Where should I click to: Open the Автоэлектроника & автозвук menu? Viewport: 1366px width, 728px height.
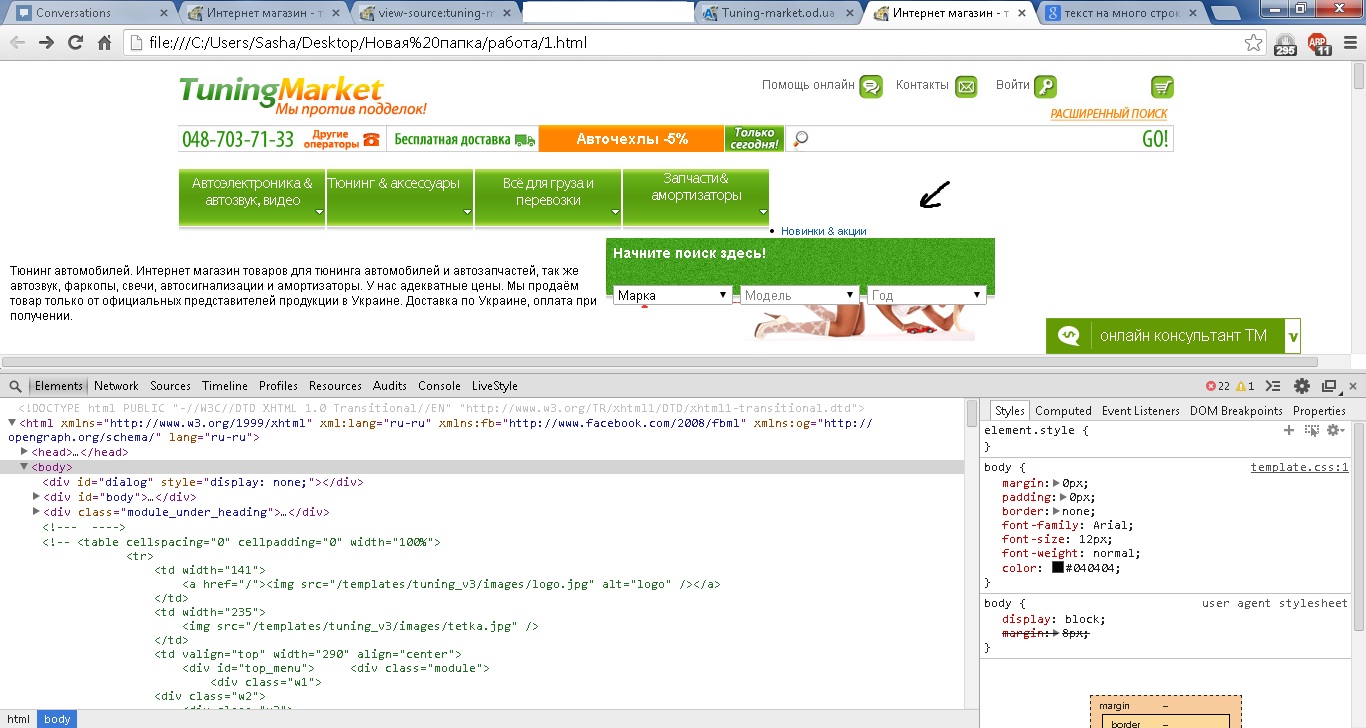[252, 198]
